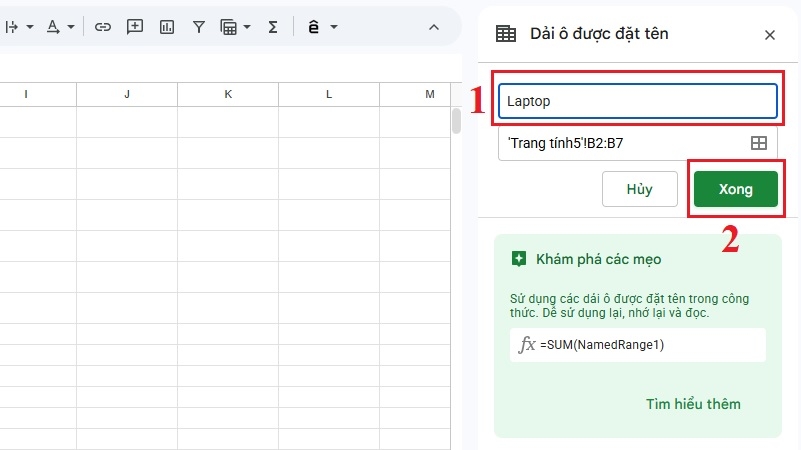Open the filter views dropdown arrow
Viewport: 801px width, 450px height.
tap(247, 27)
